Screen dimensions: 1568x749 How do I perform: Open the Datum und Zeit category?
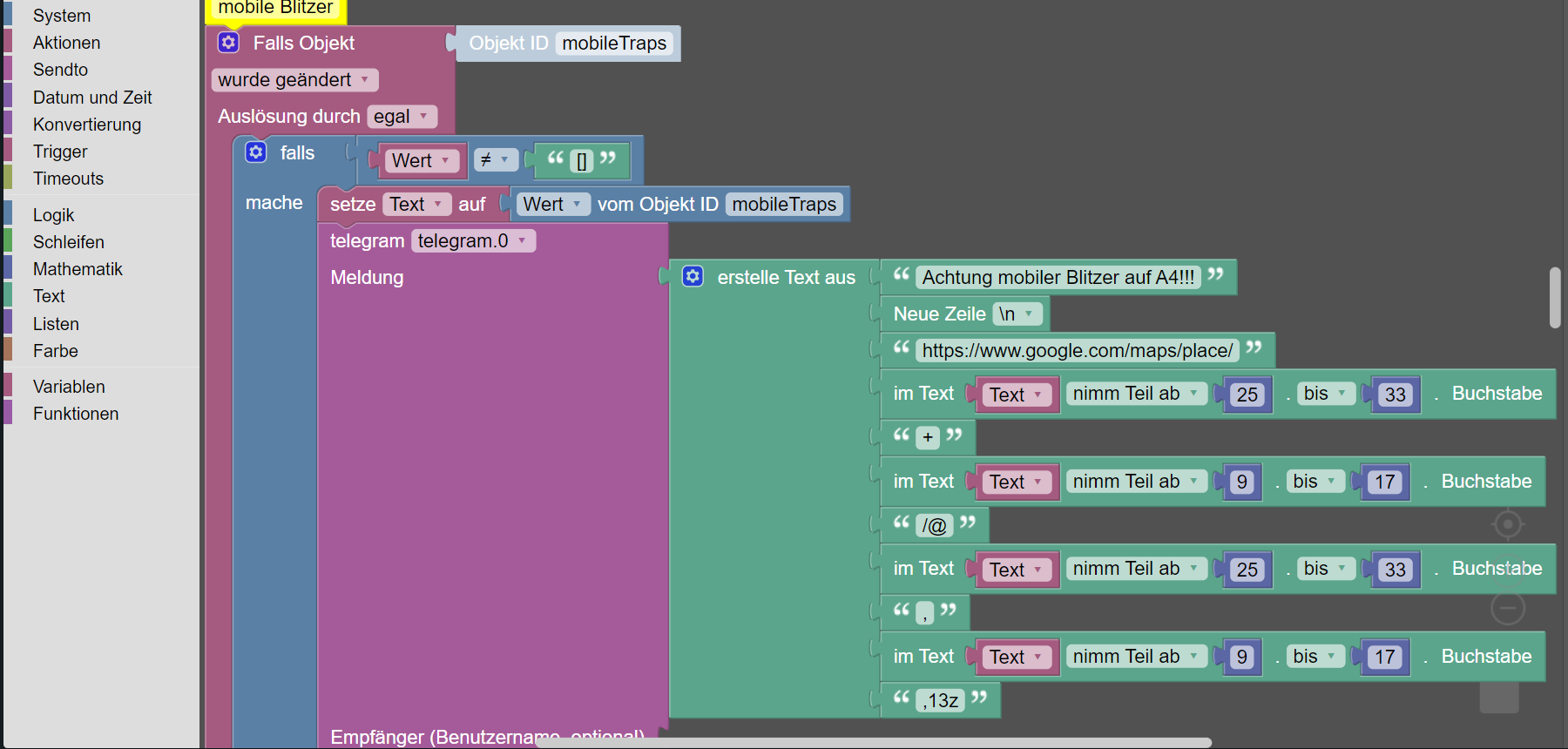[92, 98]
